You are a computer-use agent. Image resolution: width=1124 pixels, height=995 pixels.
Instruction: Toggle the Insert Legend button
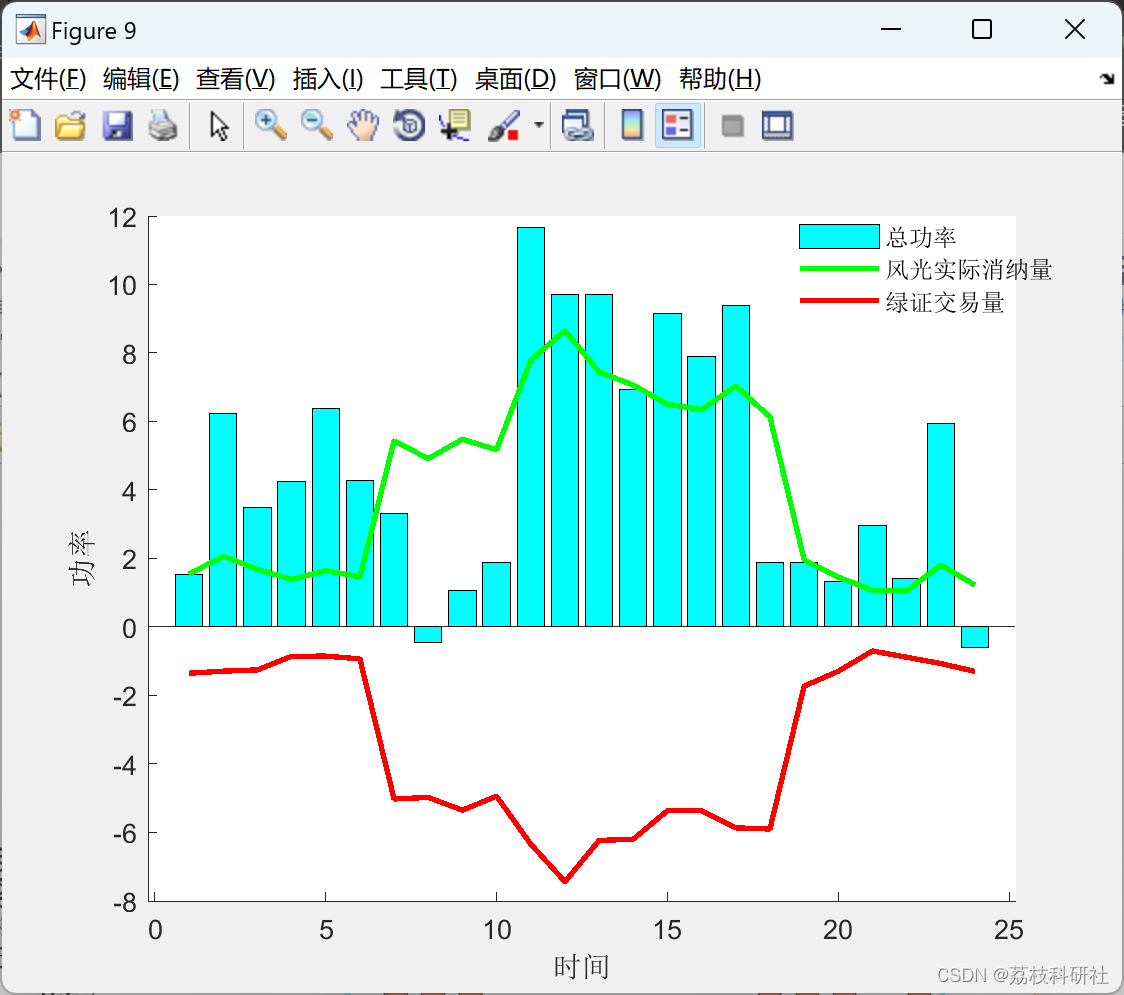click(x=677, y=125)
